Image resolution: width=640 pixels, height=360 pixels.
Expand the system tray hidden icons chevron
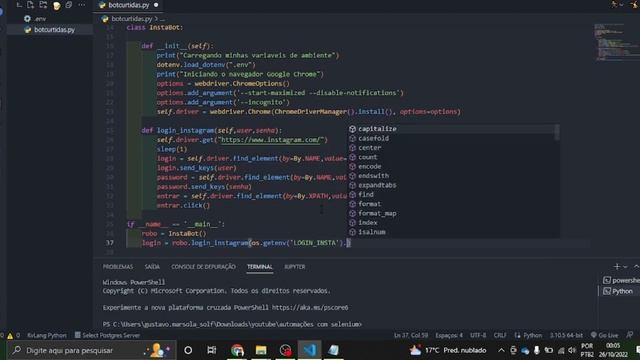pyautogui.click(x=501, y=350)
